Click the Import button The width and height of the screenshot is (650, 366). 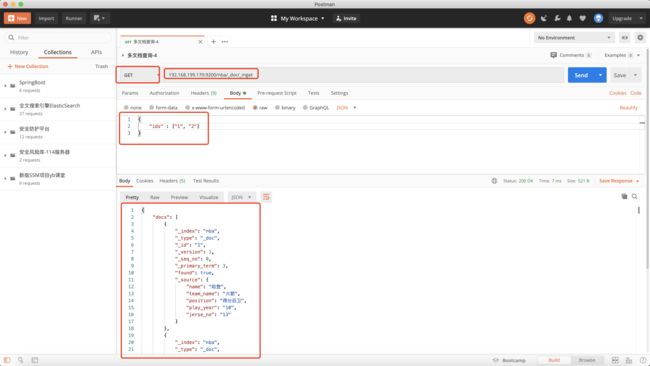tap(46, 18)
